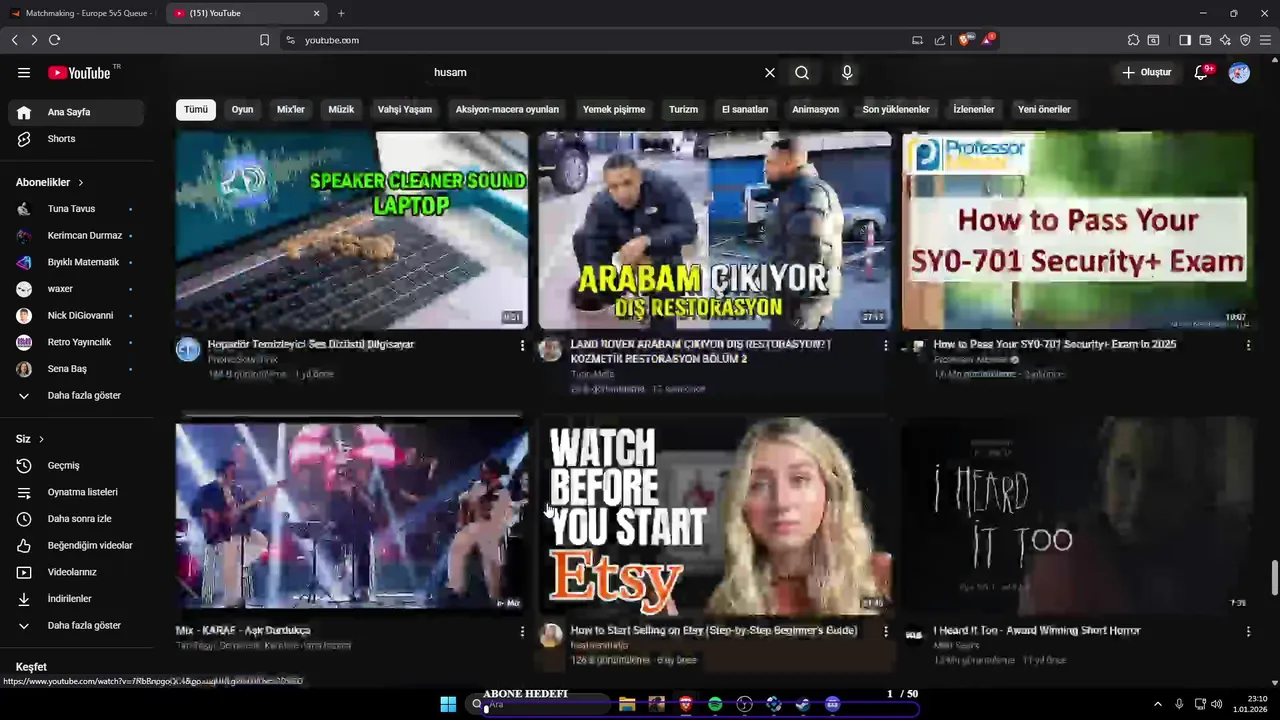
Task: Open I Heard It Too thumbnail
Action: click(x=1078, y=515)
